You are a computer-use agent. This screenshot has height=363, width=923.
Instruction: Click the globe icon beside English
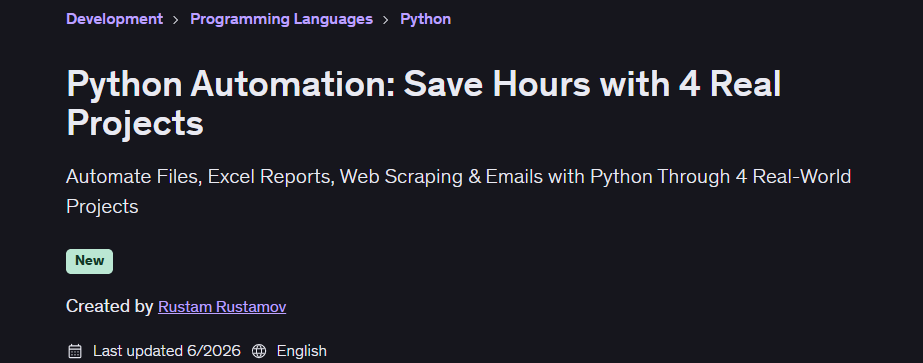click(x=259, y=351)
